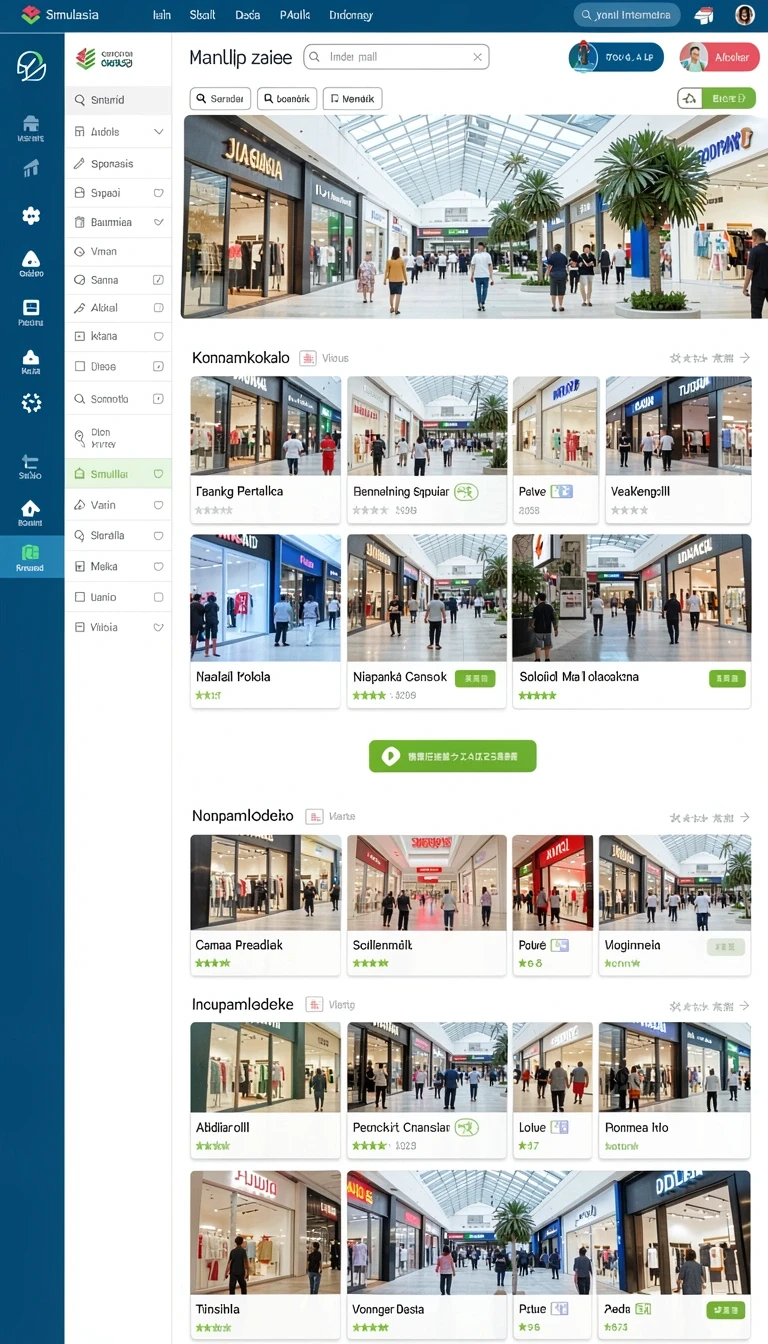
Task: Click the large green button below store cards
Action: pos(452,756)
